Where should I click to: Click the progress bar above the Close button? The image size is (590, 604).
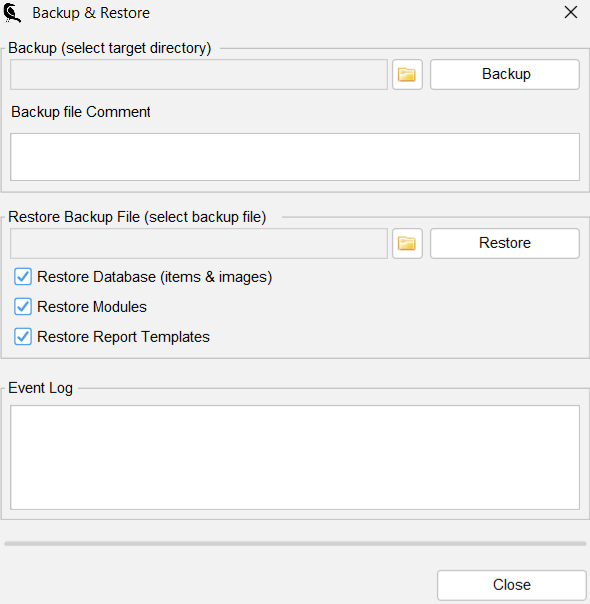pyautogui.click(x=295, y=544)
